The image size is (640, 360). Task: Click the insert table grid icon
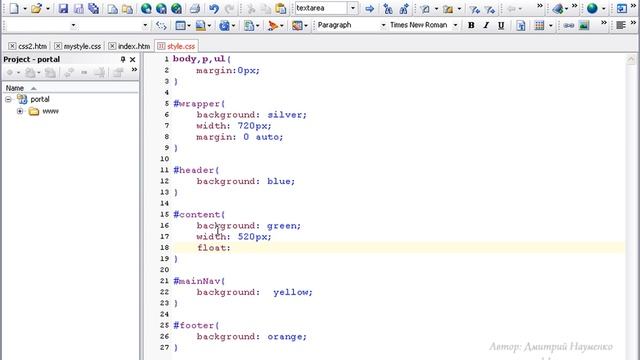click(539, 25)
